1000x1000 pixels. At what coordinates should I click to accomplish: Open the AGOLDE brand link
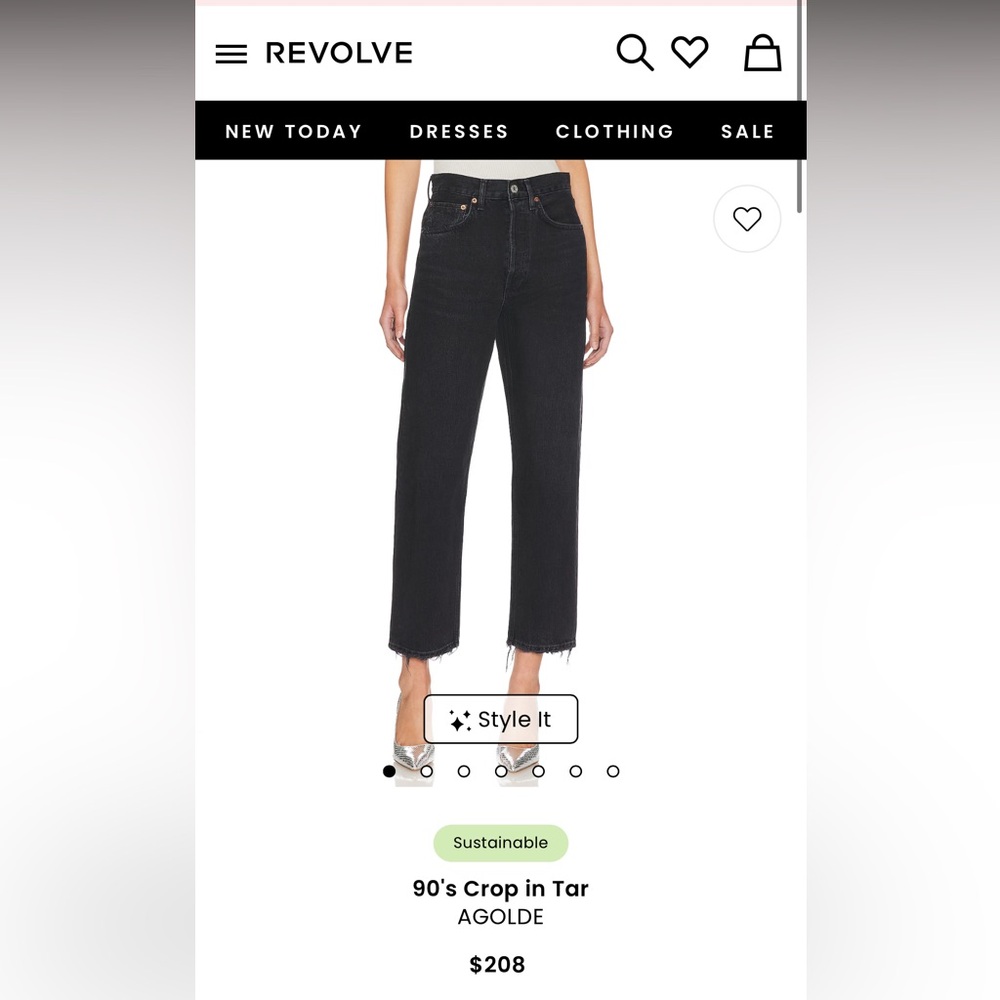[501, 917]
